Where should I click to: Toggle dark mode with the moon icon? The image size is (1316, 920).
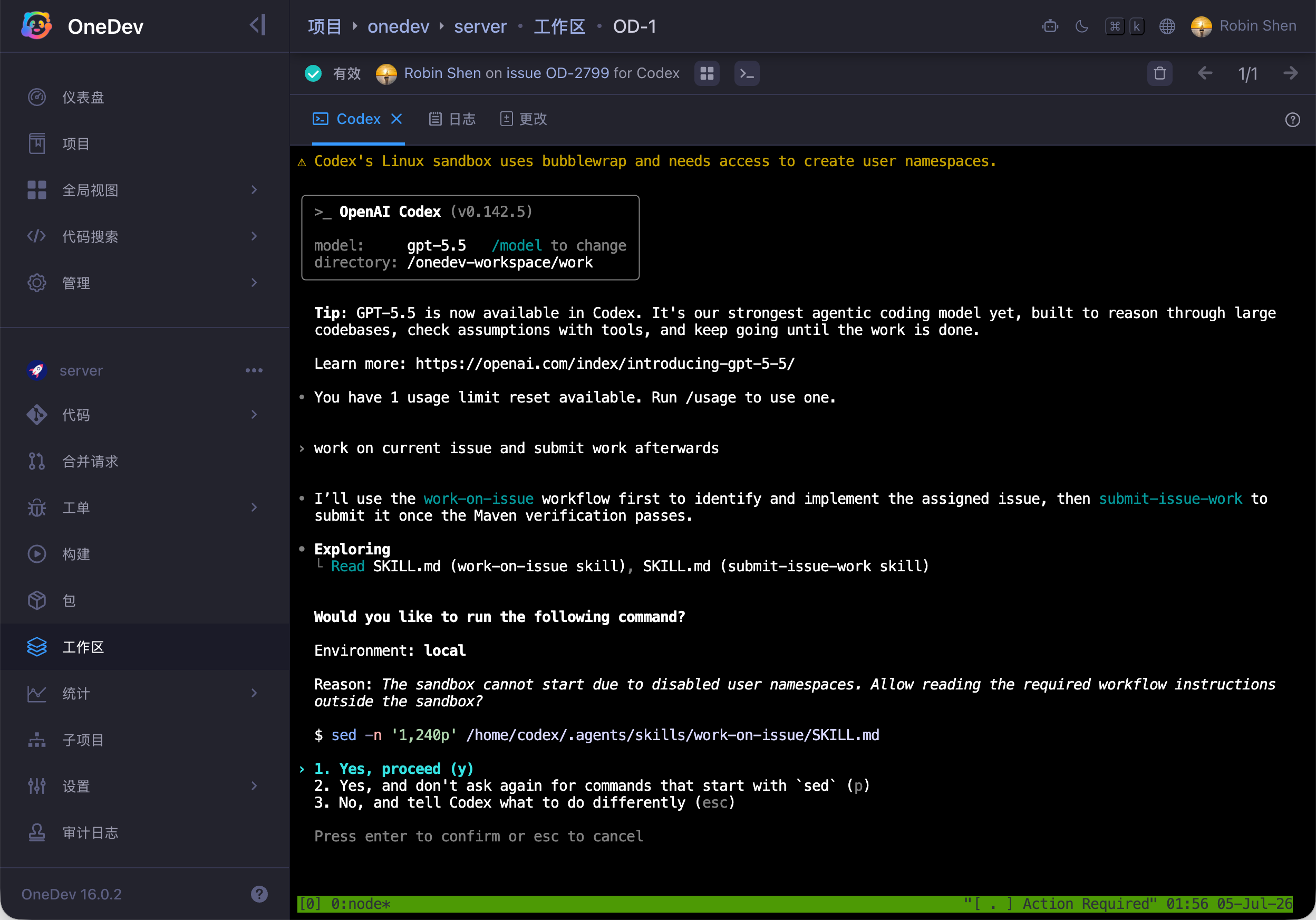click(x=1082, y=26)
